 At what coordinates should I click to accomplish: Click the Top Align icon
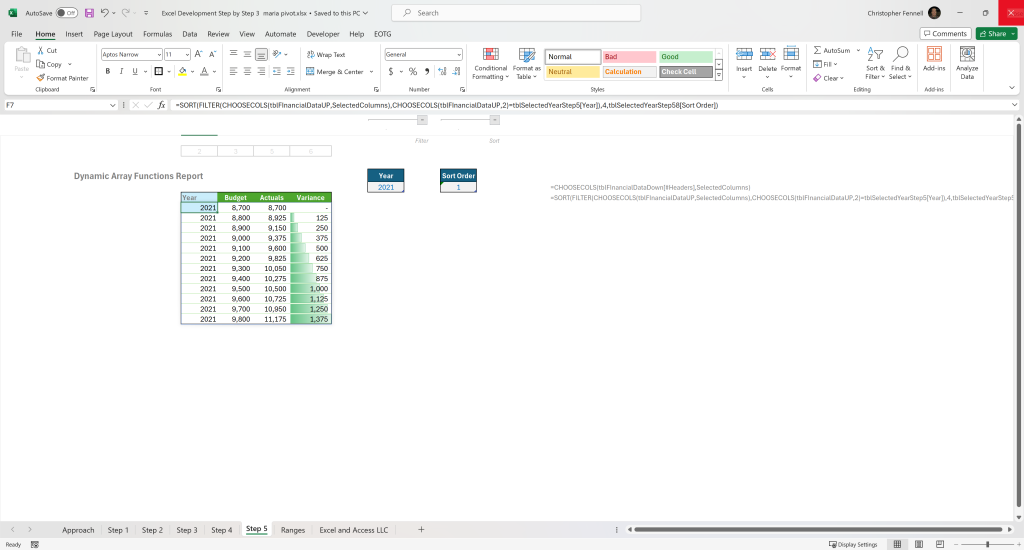pyautogui.click(x=233, y=54)
